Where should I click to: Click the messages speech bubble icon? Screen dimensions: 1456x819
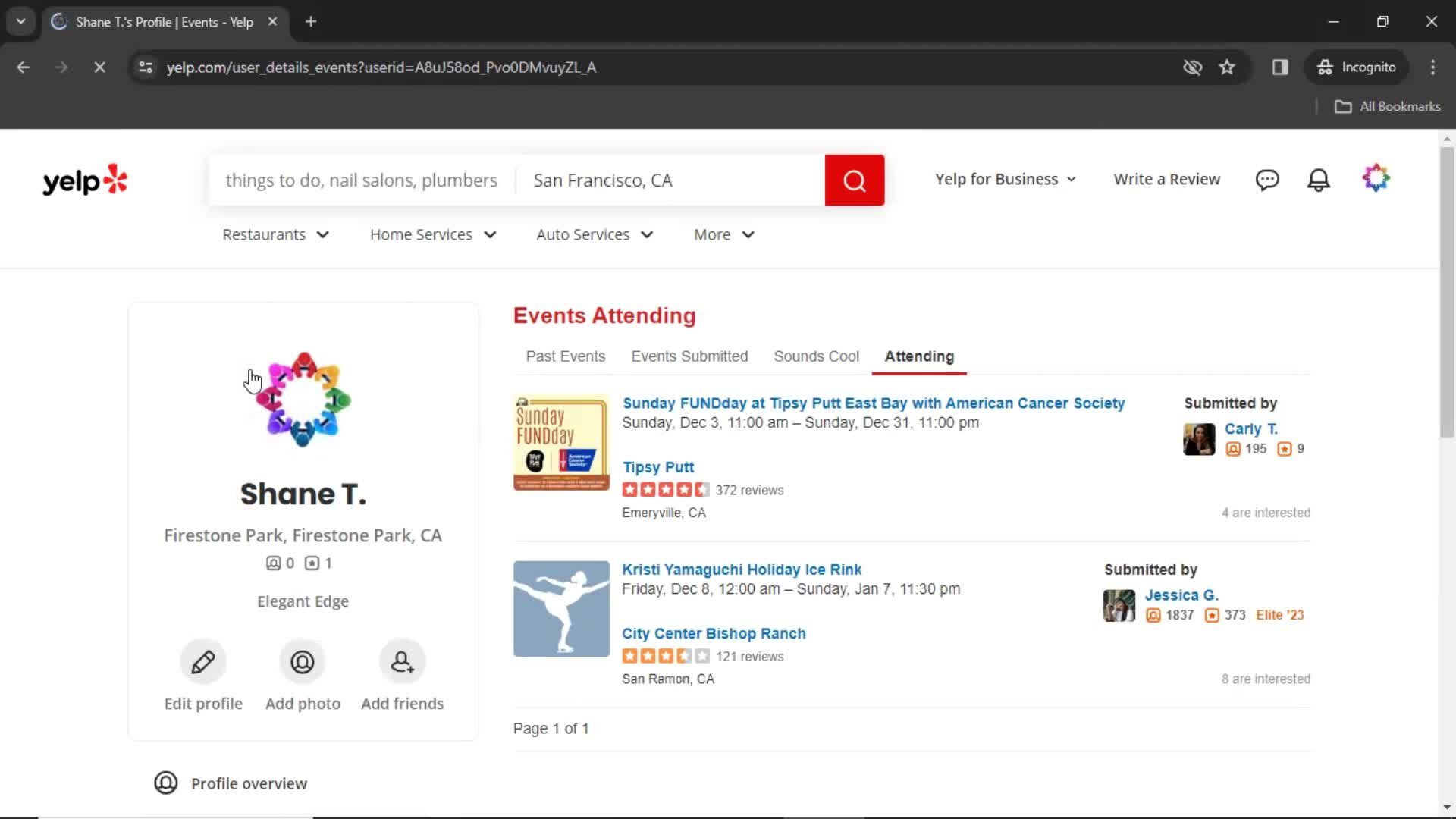click(x=1267, y=179)
